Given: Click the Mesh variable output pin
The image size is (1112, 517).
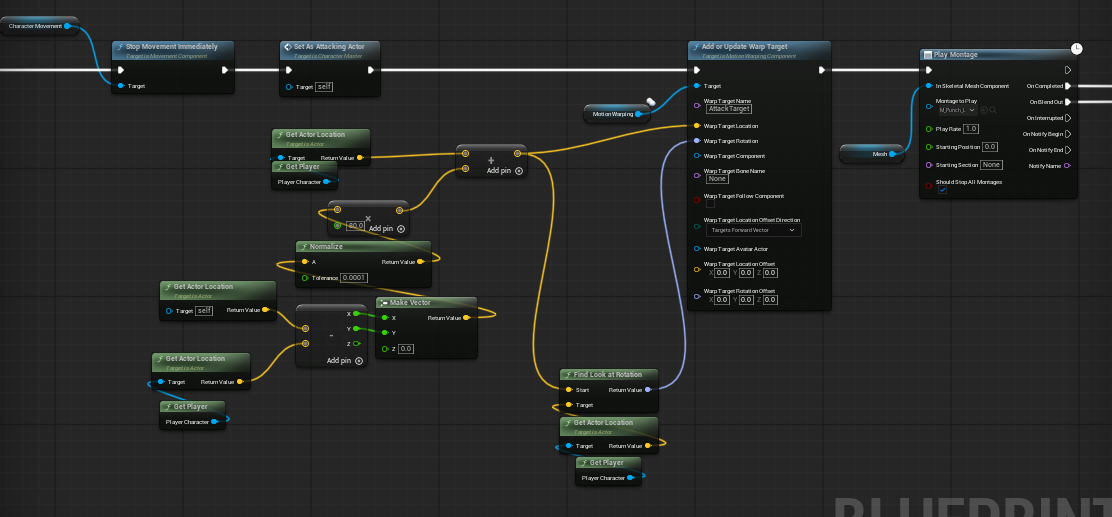Looking at the screenshot, I should point(892,153).
